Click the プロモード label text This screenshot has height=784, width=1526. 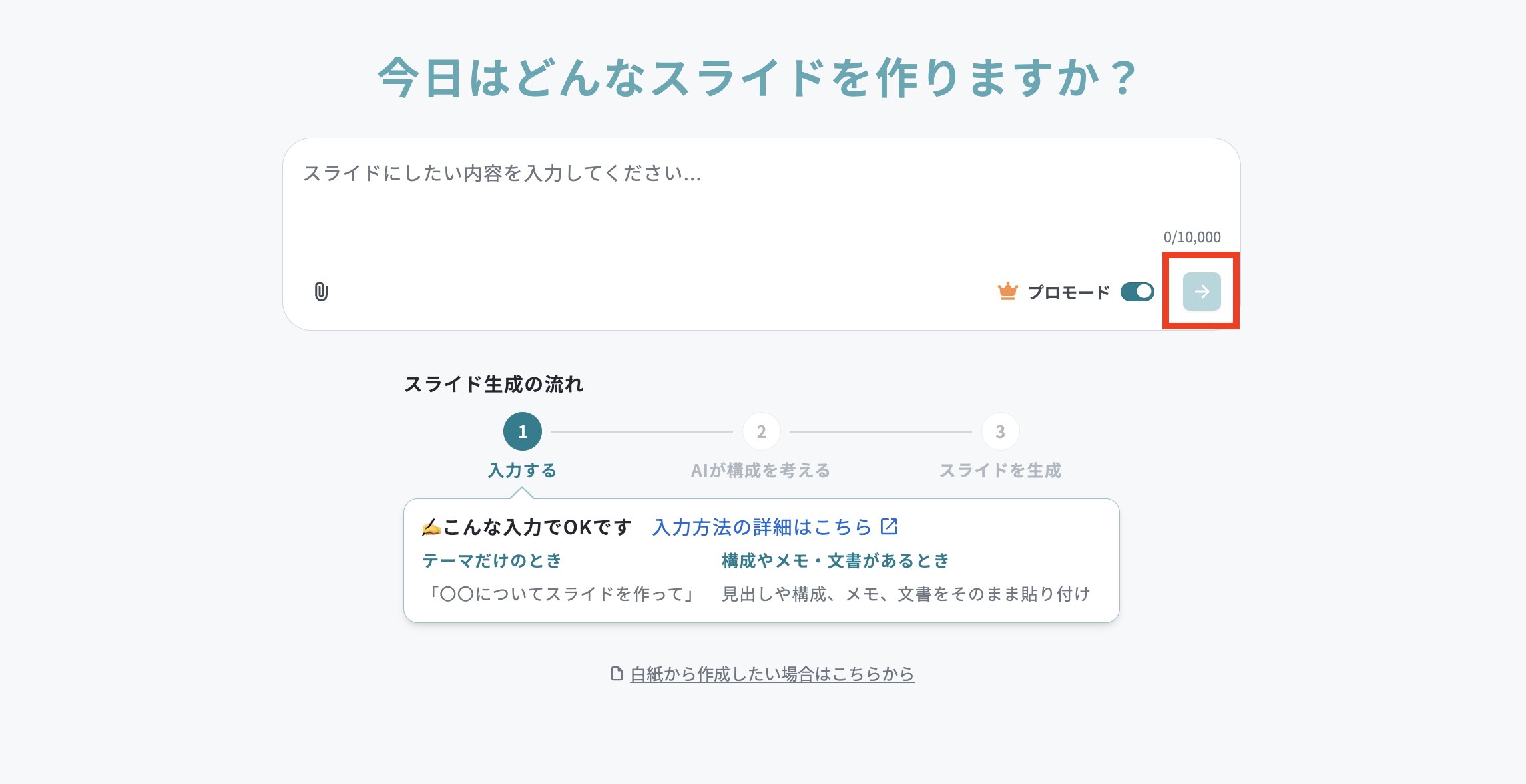[x=1069, y=292]
